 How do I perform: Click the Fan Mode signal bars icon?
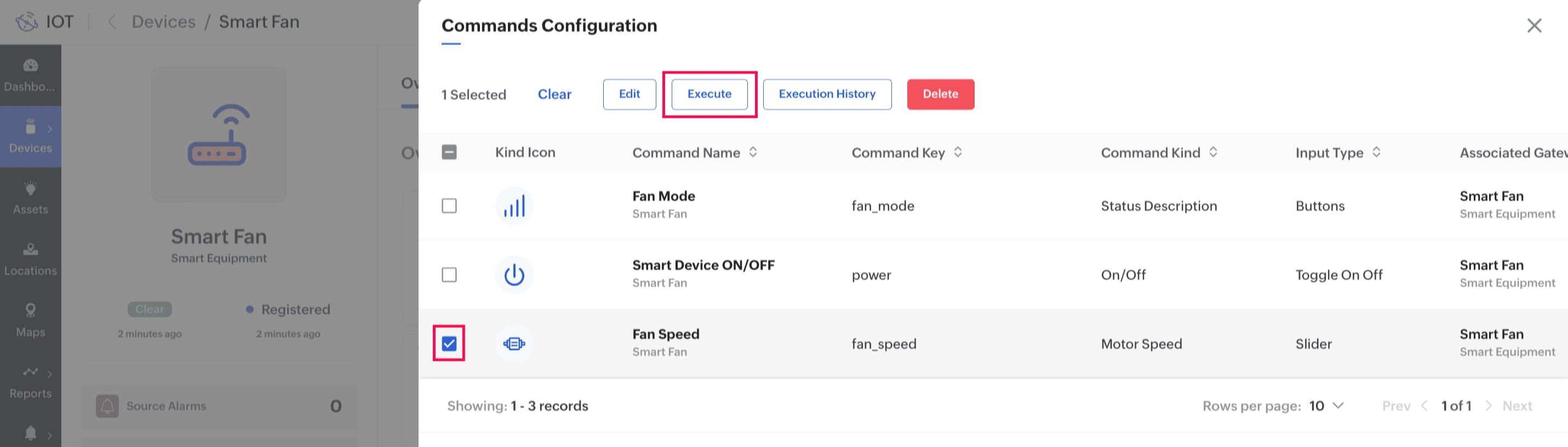(514, 206)
